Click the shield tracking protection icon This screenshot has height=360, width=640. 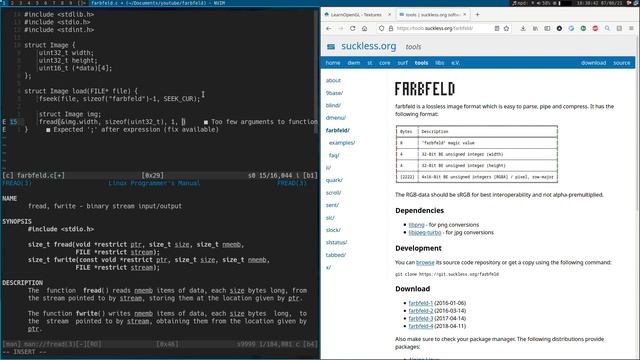pyautogui.click(x=381, y=29)
